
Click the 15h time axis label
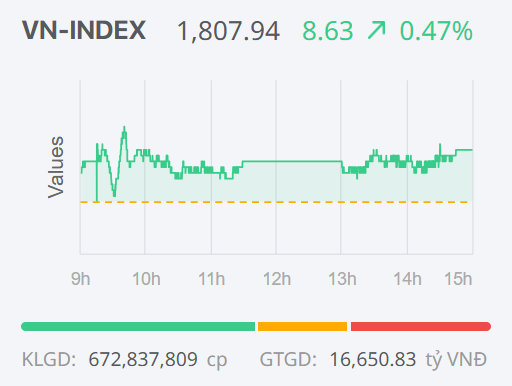(458, 279)
